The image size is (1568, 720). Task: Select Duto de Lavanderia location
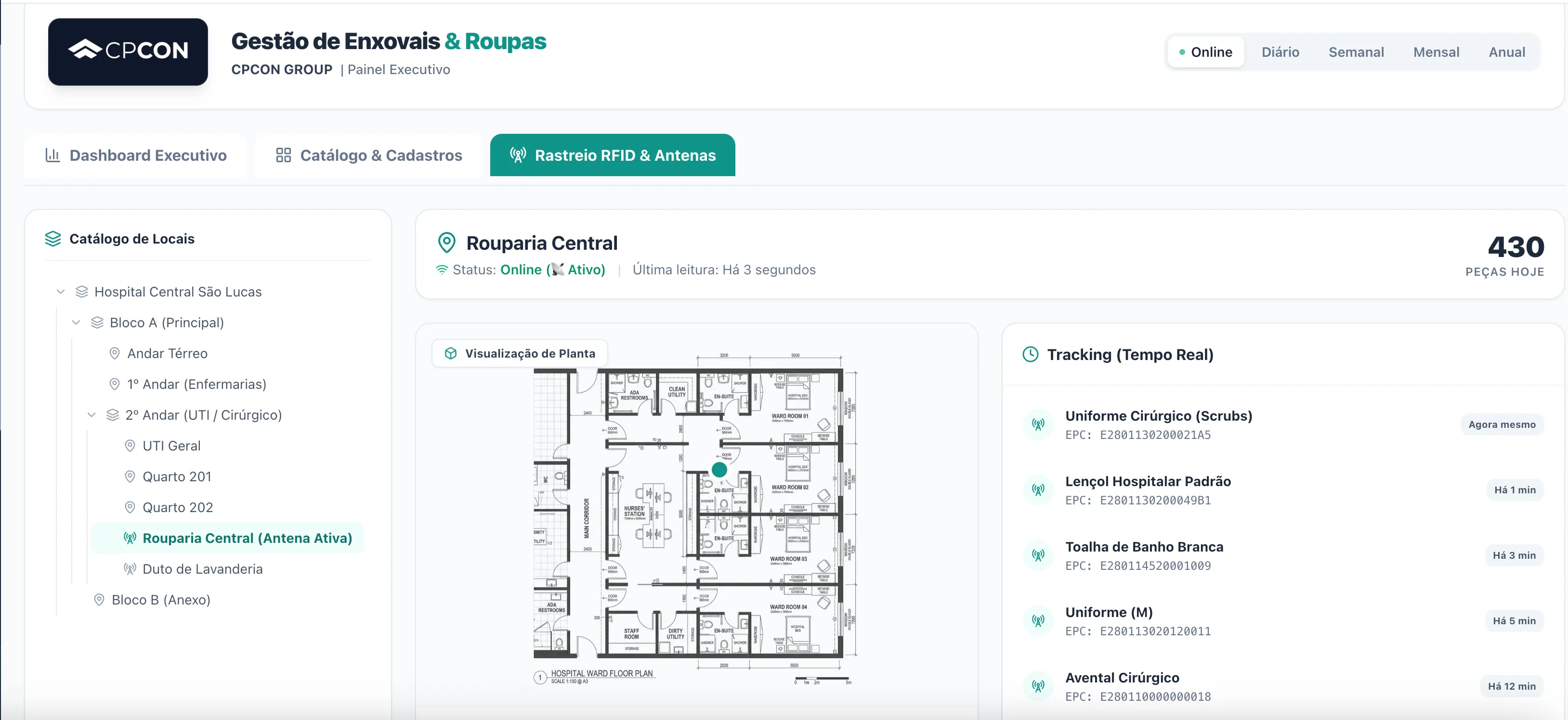coord(202,568)
